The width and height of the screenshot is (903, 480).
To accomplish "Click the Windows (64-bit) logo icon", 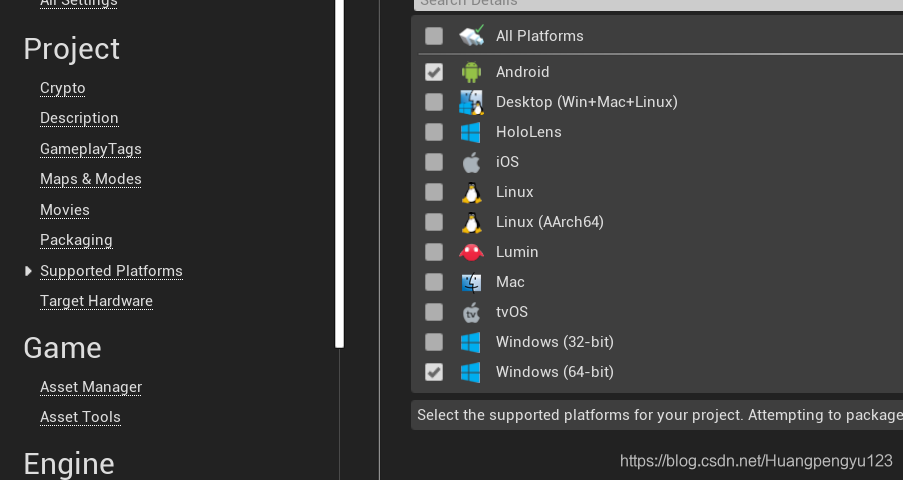I will click(x=471, y=372).
